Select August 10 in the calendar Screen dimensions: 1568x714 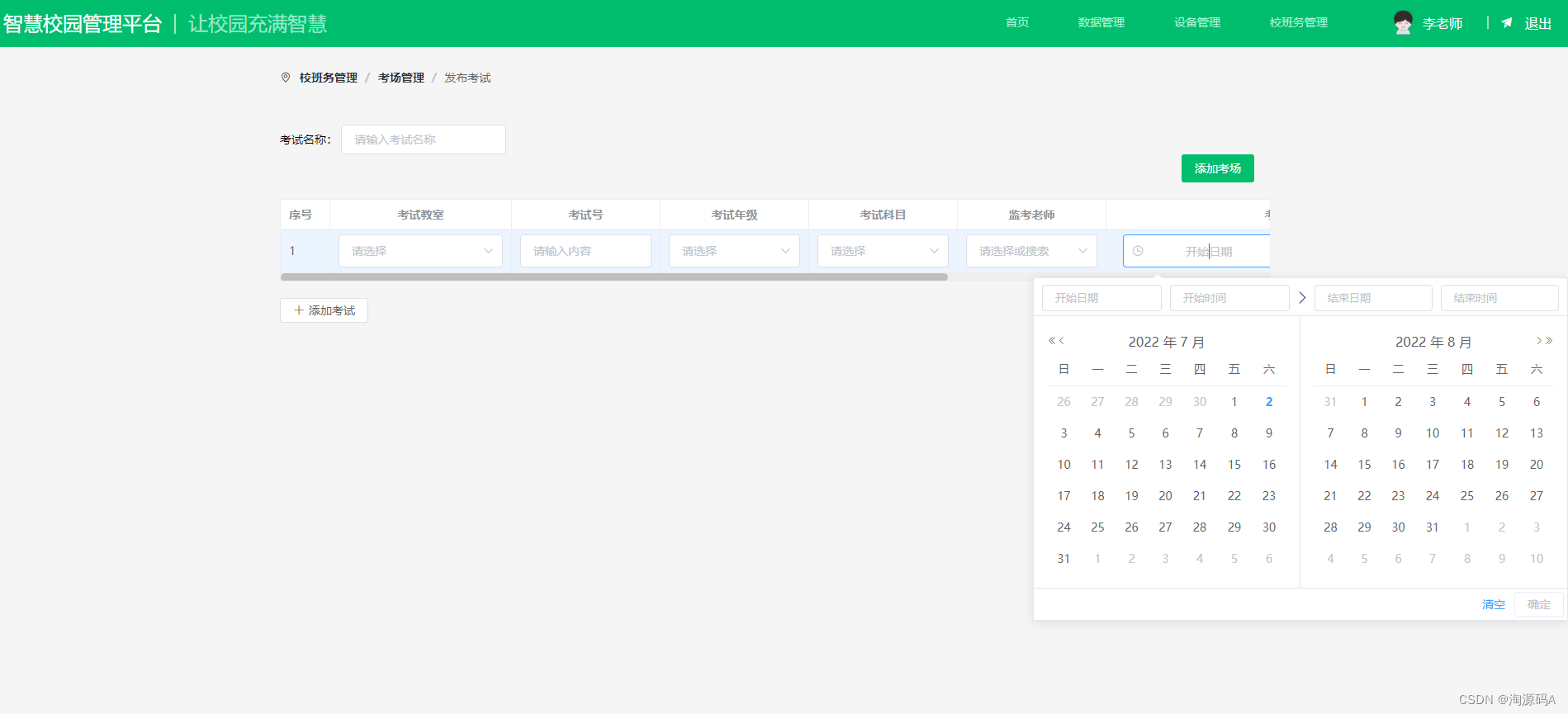(1433, 433)
